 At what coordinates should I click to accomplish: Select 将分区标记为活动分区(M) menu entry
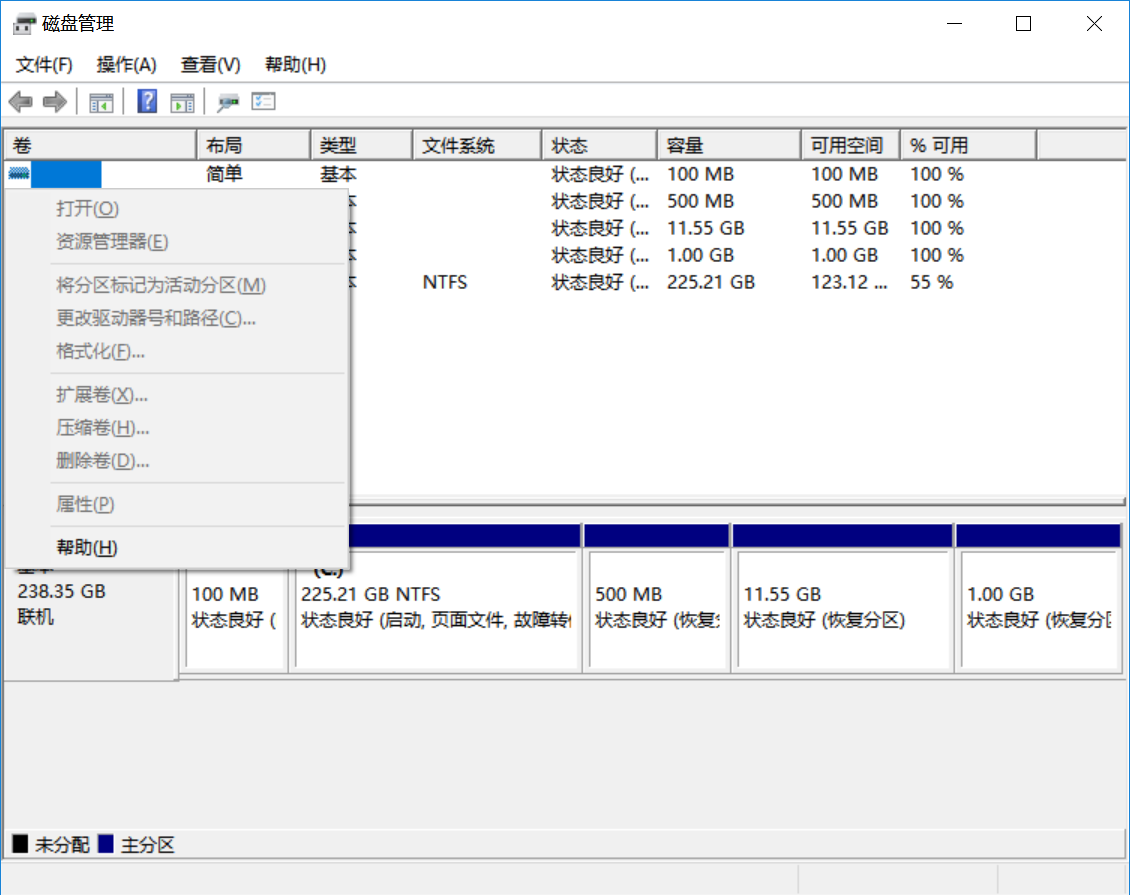(177, 285)
